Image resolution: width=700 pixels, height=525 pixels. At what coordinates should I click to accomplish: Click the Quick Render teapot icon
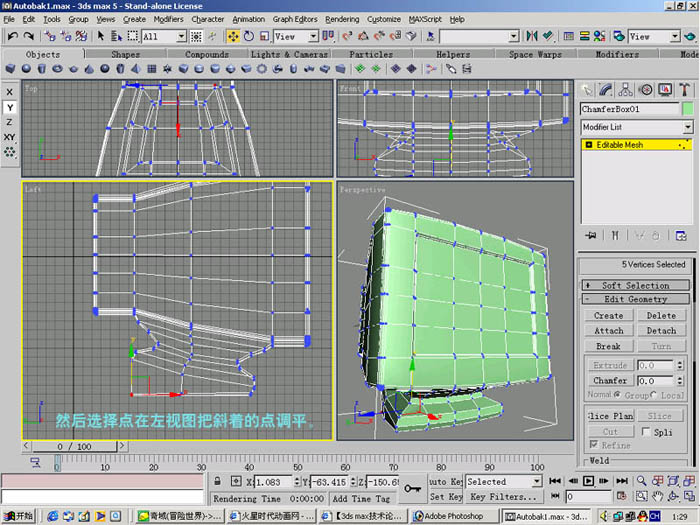pyautogui.click(x=689, y=36)
